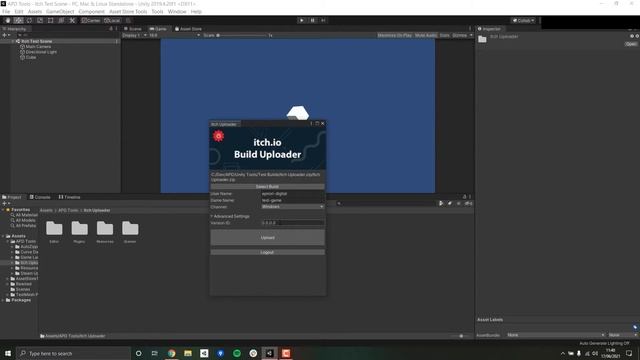
Task: Adjust the Game view Scale slider
Action: point(242,36)
